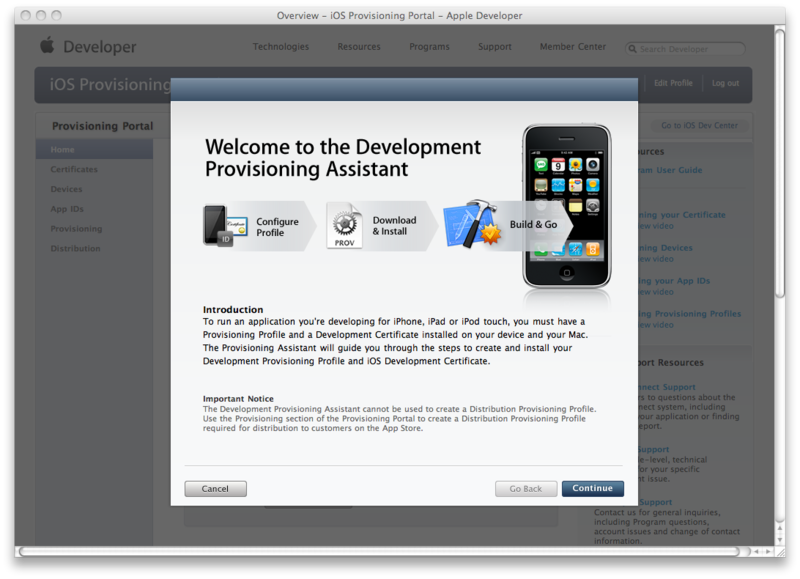800x579 pixels.
Task: Click the Go Back button
Action: pos(526,489)
